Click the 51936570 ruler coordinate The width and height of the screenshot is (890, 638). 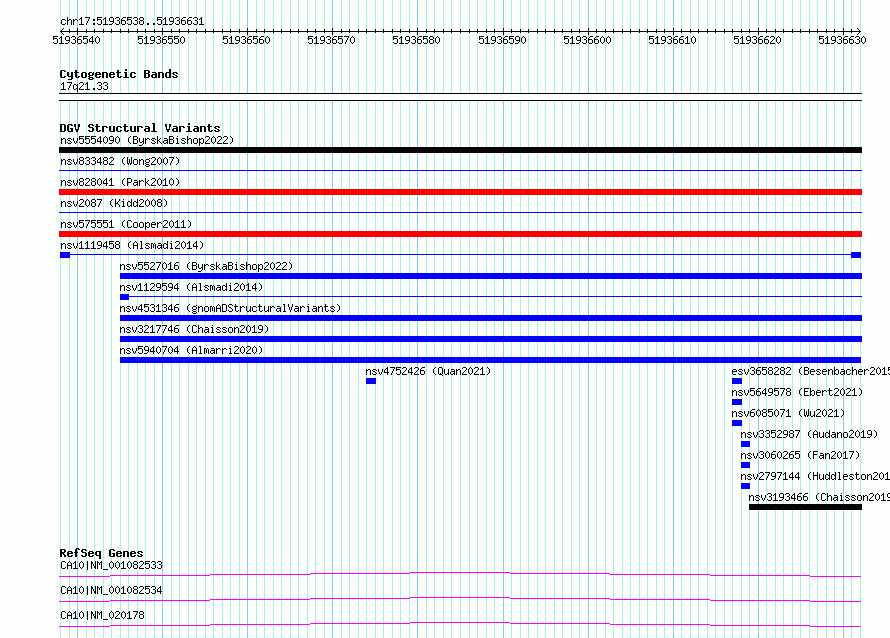331,40
